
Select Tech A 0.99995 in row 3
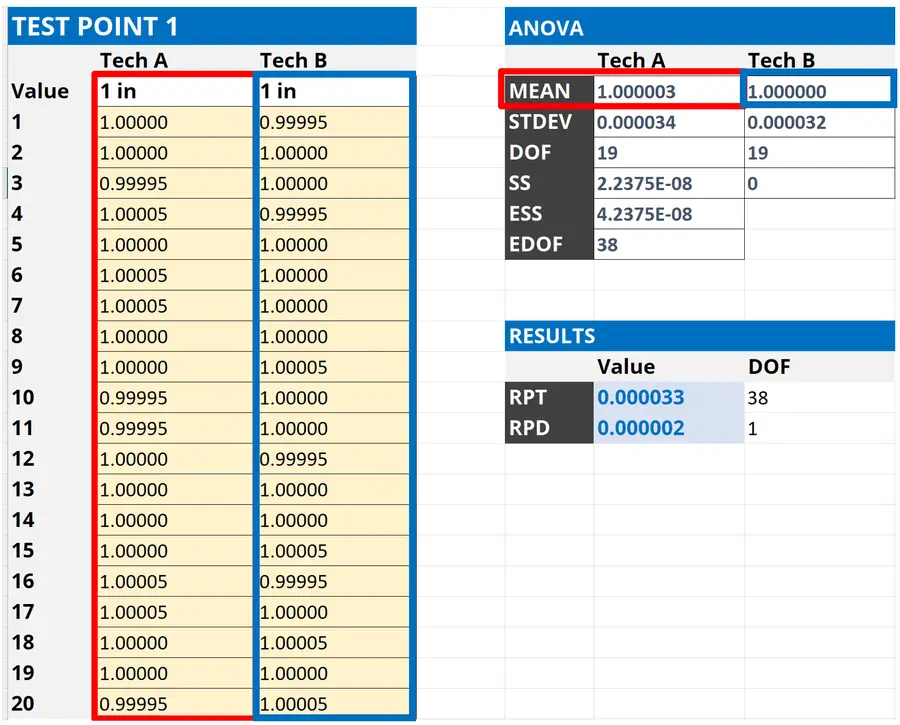tap(174, 183)
